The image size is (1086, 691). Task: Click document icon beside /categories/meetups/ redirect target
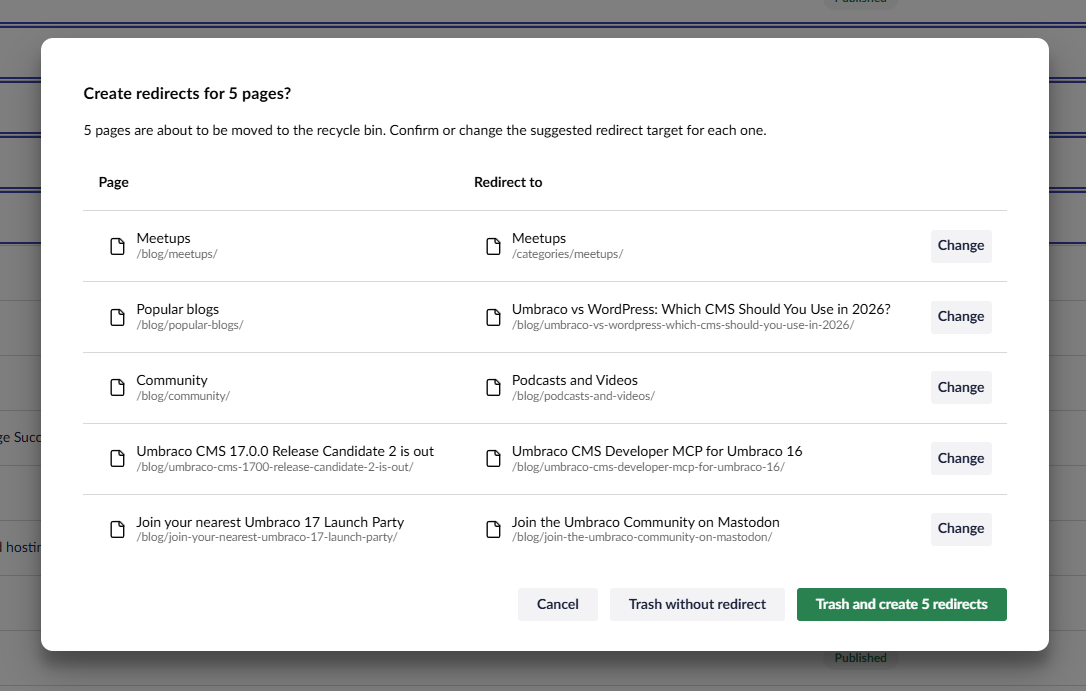click(x=493, y=246)
